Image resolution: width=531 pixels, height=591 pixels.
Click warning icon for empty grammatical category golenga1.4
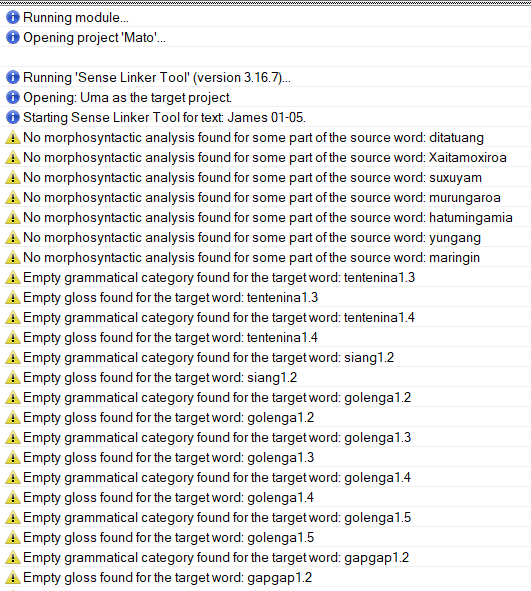coord(13,477)
